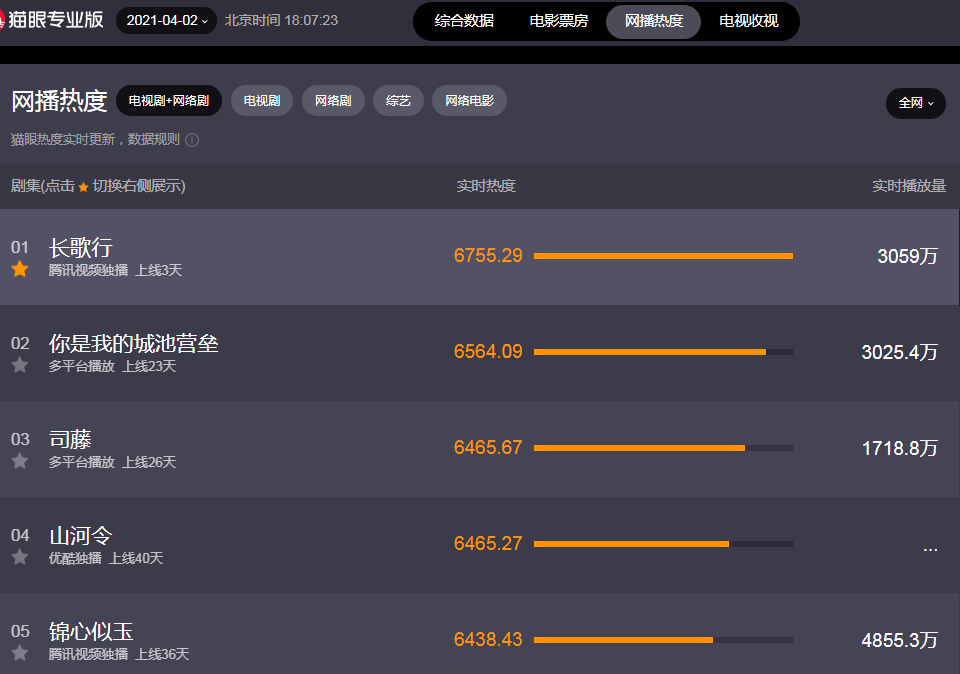The width and height of the screenshot is (960, 674).
Task: Open the 山河令 series title
Action: click(x=81, y=536)
